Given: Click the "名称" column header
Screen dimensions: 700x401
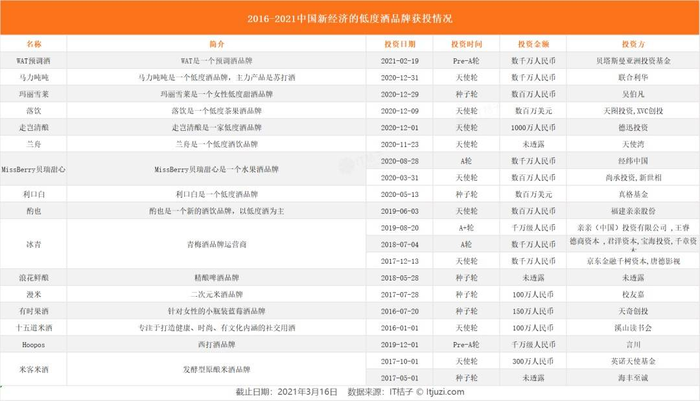Looking at the screenshot, I should pyautogui.click(x=33, y=44).
